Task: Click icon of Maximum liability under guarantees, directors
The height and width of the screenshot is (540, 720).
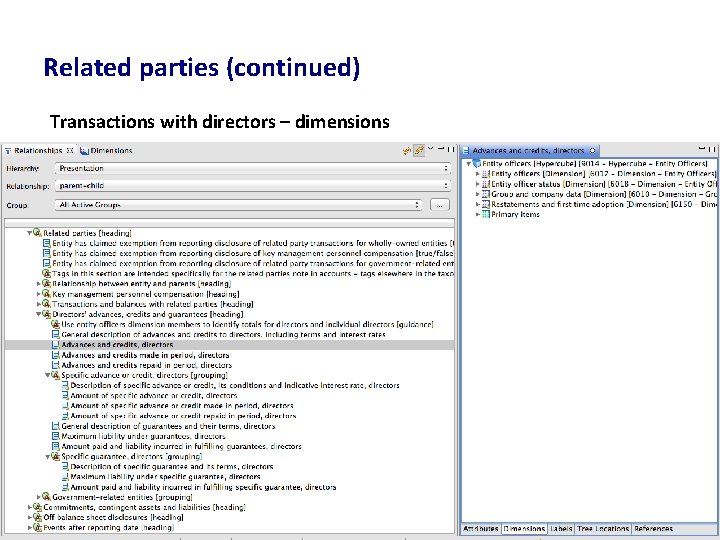Action: pos(56,436)
